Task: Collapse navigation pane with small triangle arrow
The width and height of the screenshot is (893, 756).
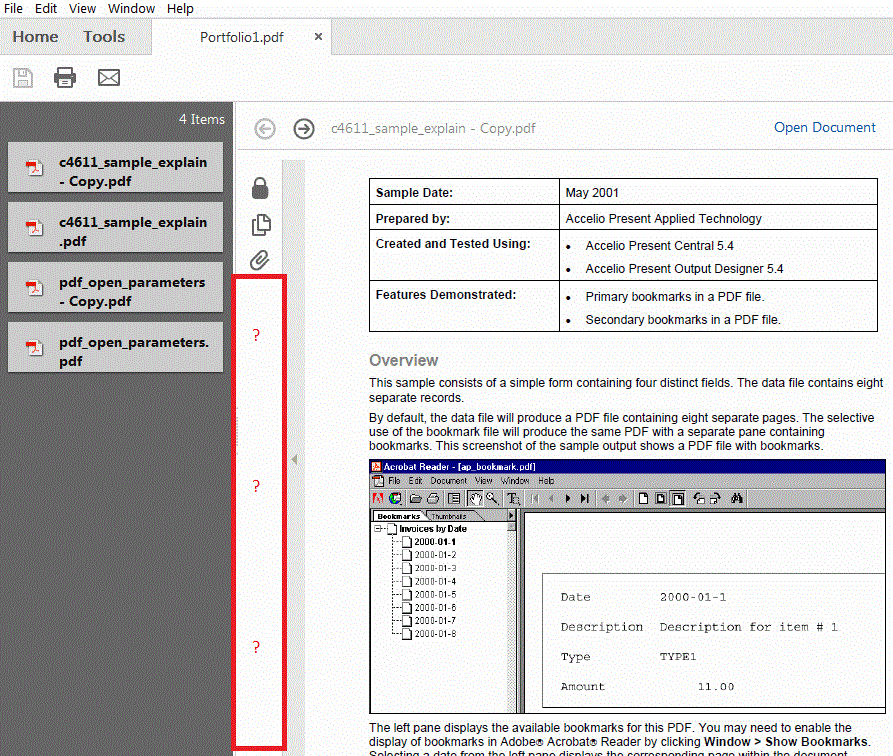Action: pos(294,459)
